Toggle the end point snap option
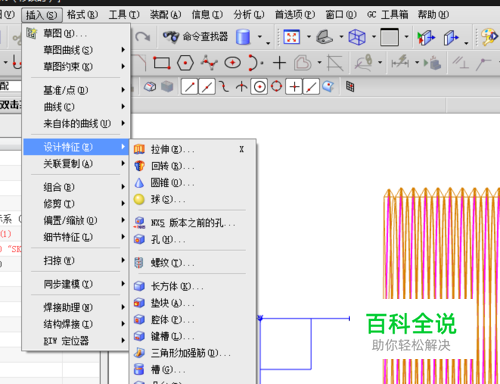500x384 pixels. [x=189, y=87]
